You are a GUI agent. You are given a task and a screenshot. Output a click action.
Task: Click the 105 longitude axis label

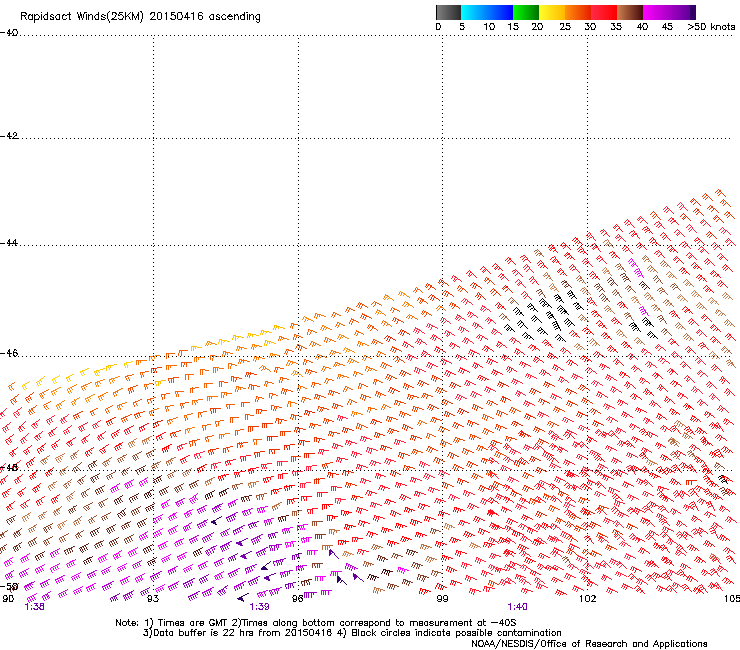[732, 599]
